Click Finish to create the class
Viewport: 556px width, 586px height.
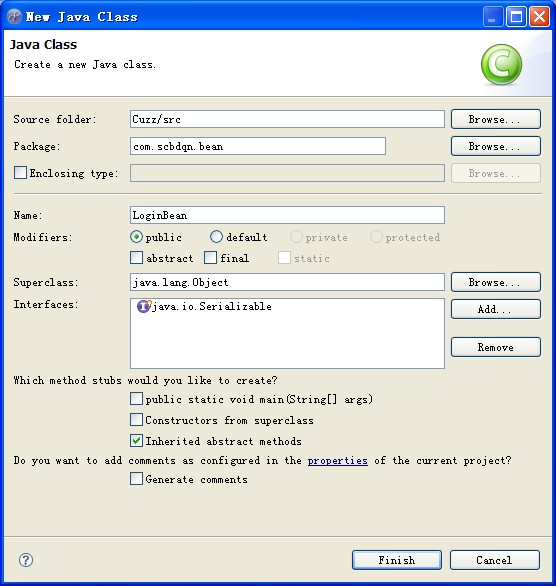tap(397, 560)
